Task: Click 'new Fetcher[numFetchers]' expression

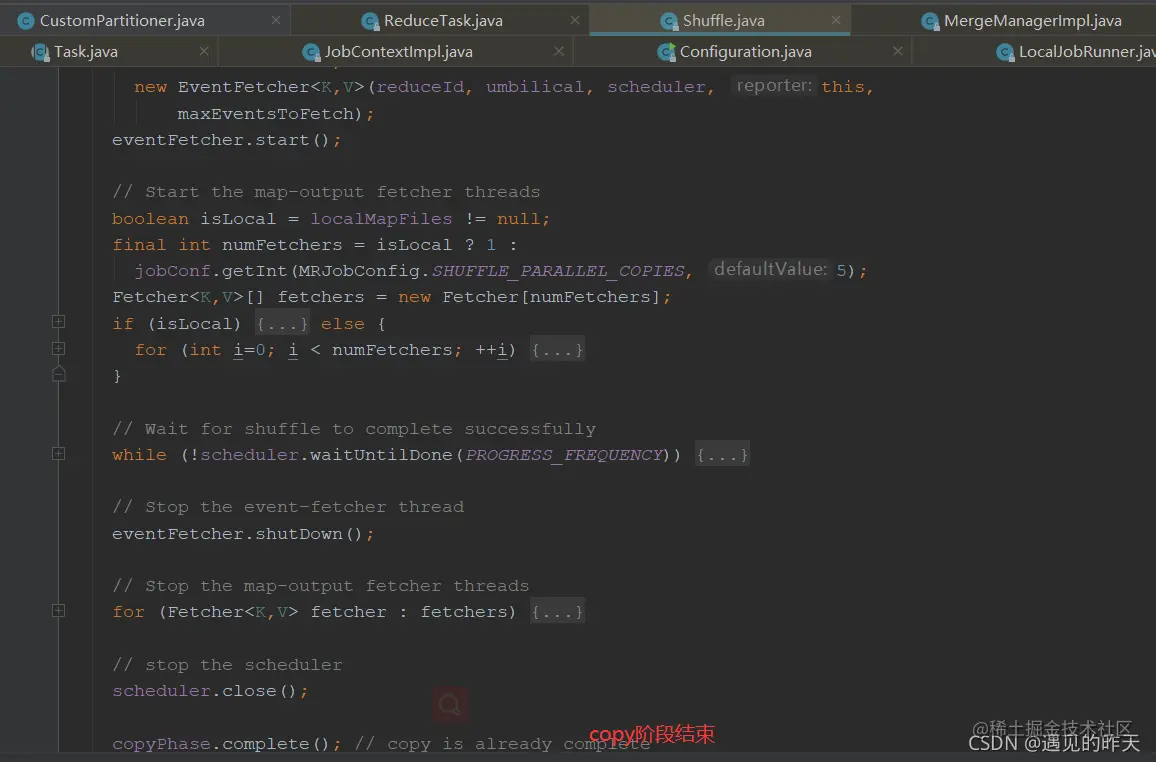Action: [x=529, y=297]
